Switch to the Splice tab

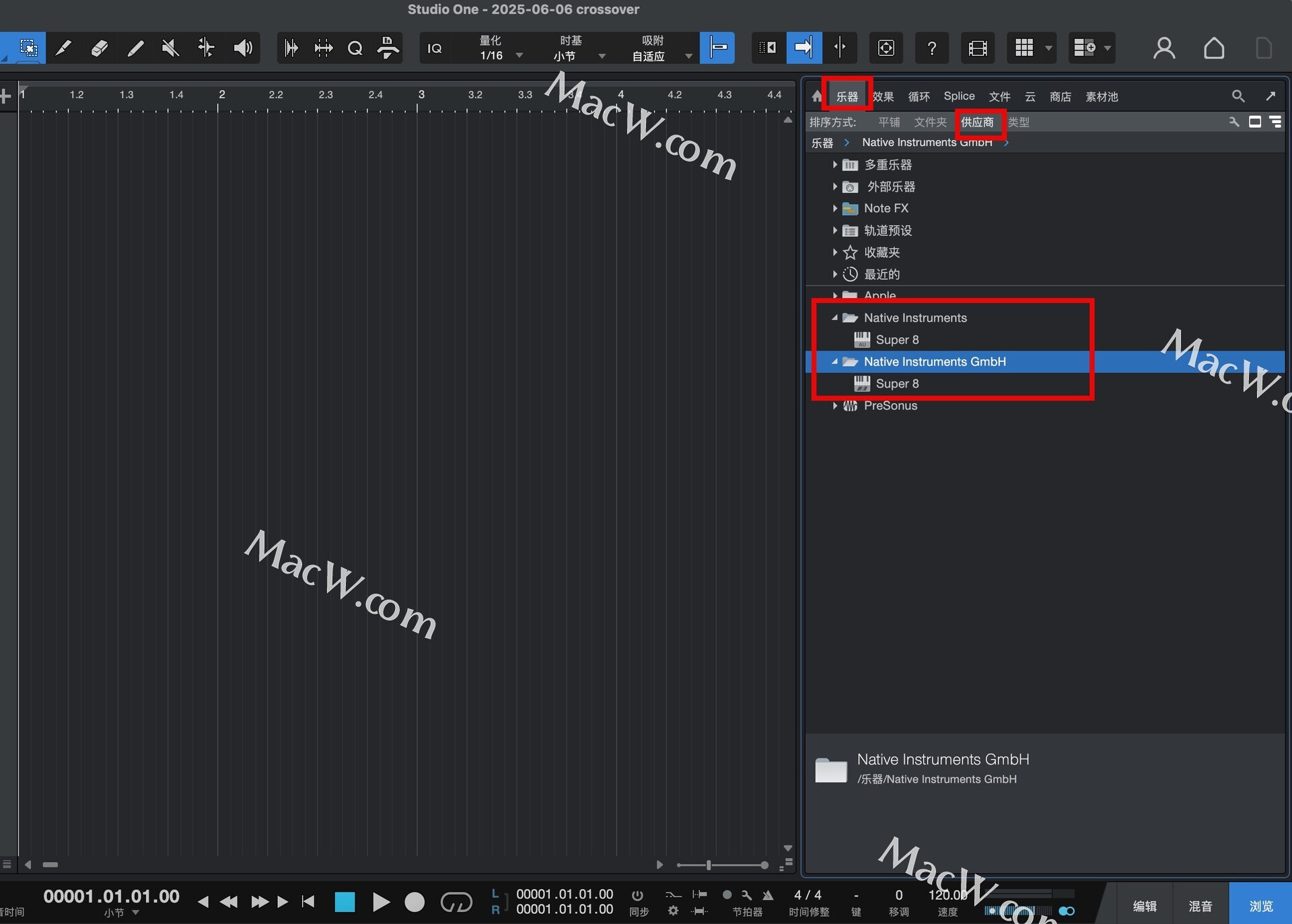959,96
